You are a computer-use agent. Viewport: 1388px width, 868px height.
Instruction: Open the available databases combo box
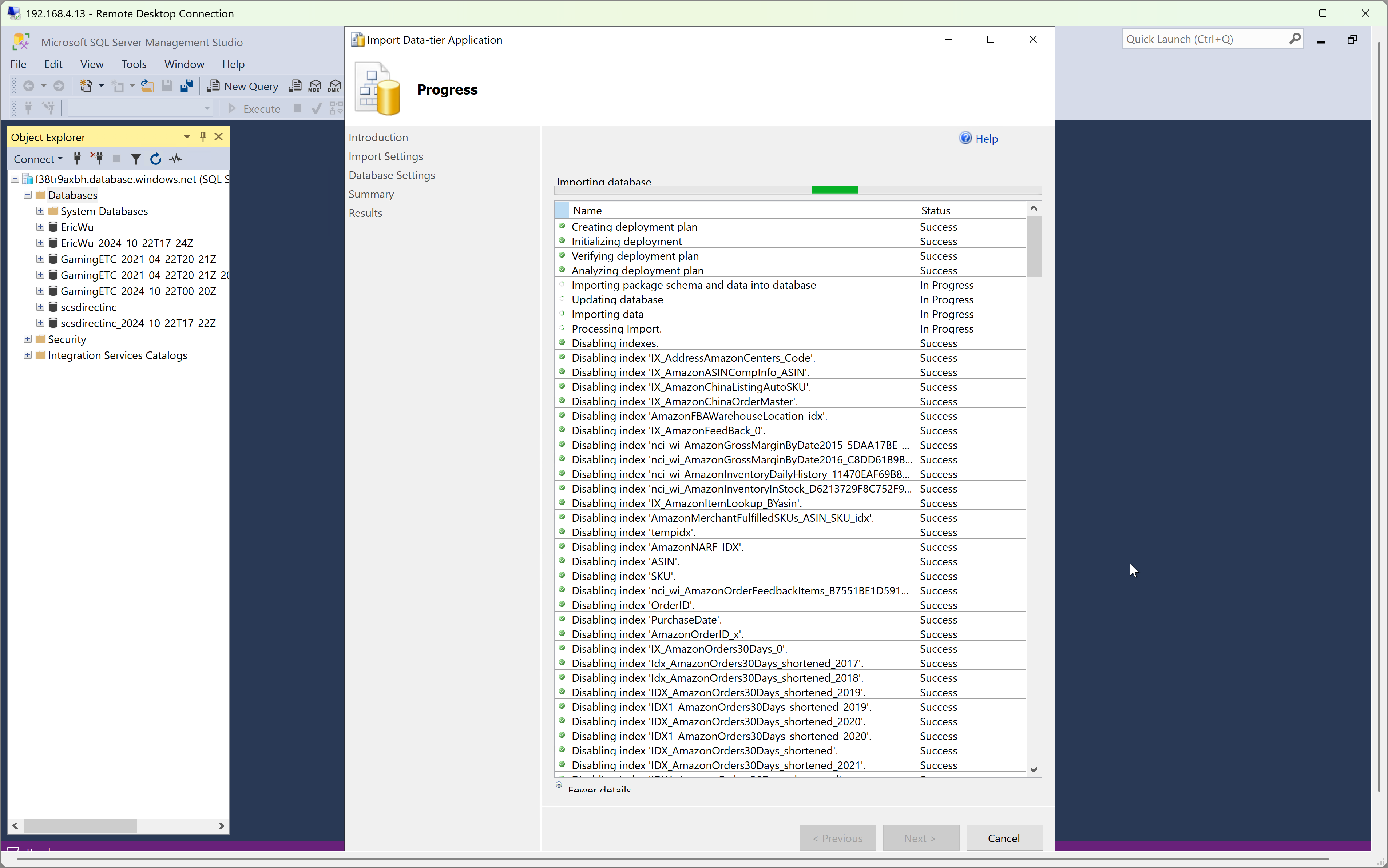pos(141,108)
